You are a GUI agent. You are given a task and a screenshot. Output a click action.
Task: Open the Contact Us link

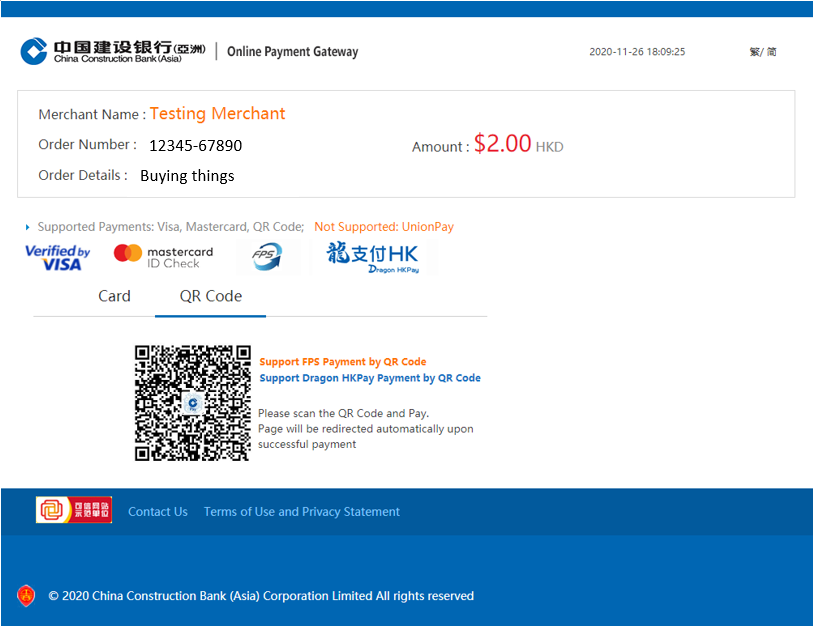click(x=158, y=512)
